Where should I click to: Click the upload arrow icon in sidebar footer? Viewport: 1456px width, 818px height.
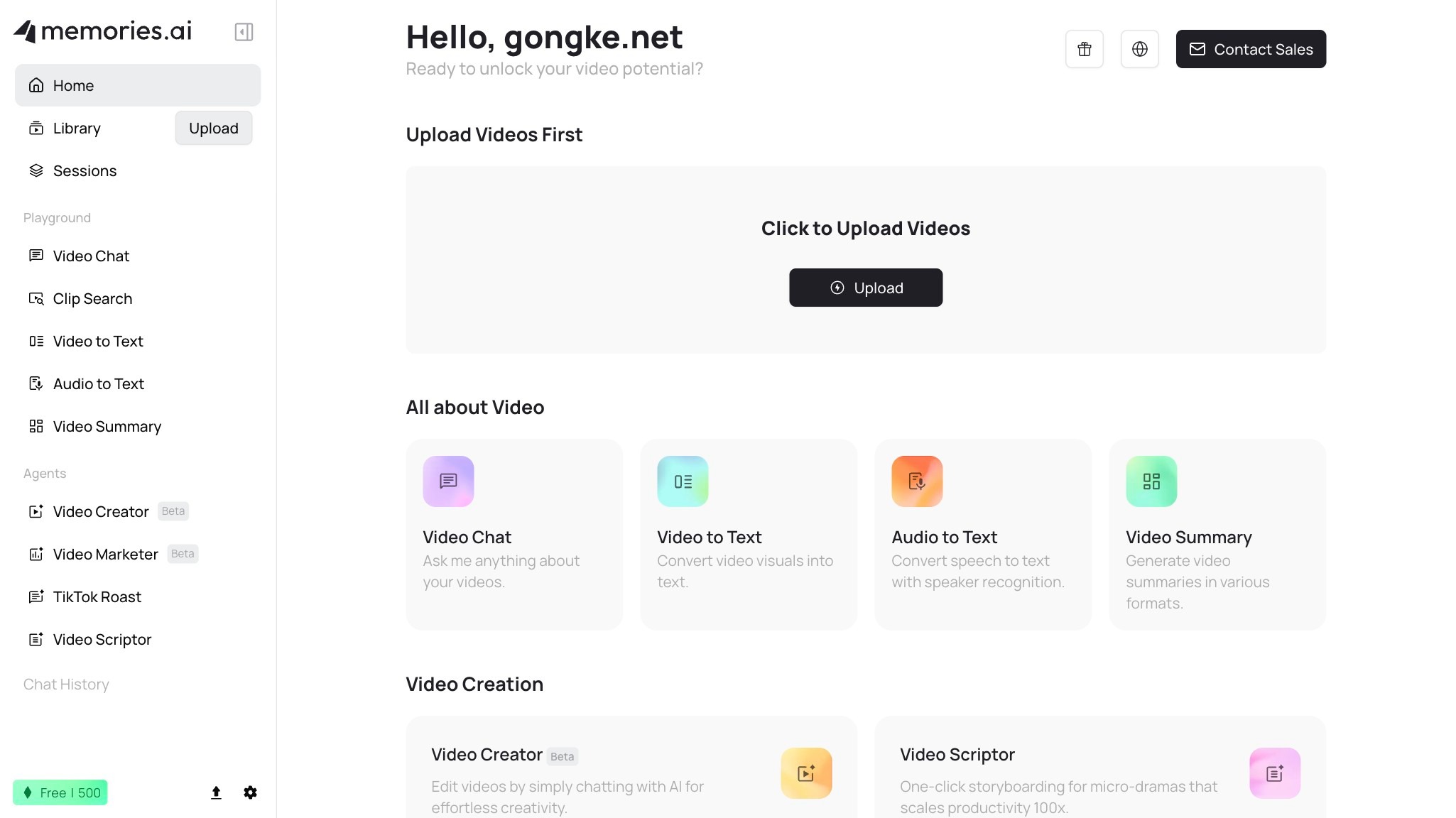coord(216,792)
